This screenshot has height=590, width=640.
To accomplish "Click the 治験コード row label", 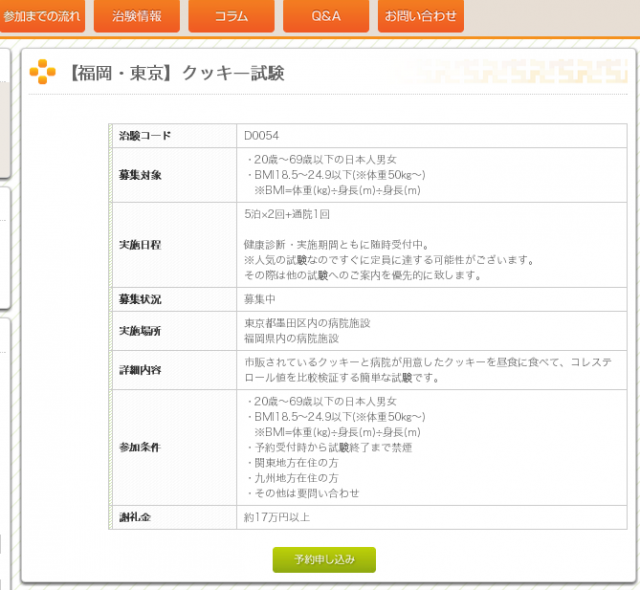I will 145,135.
